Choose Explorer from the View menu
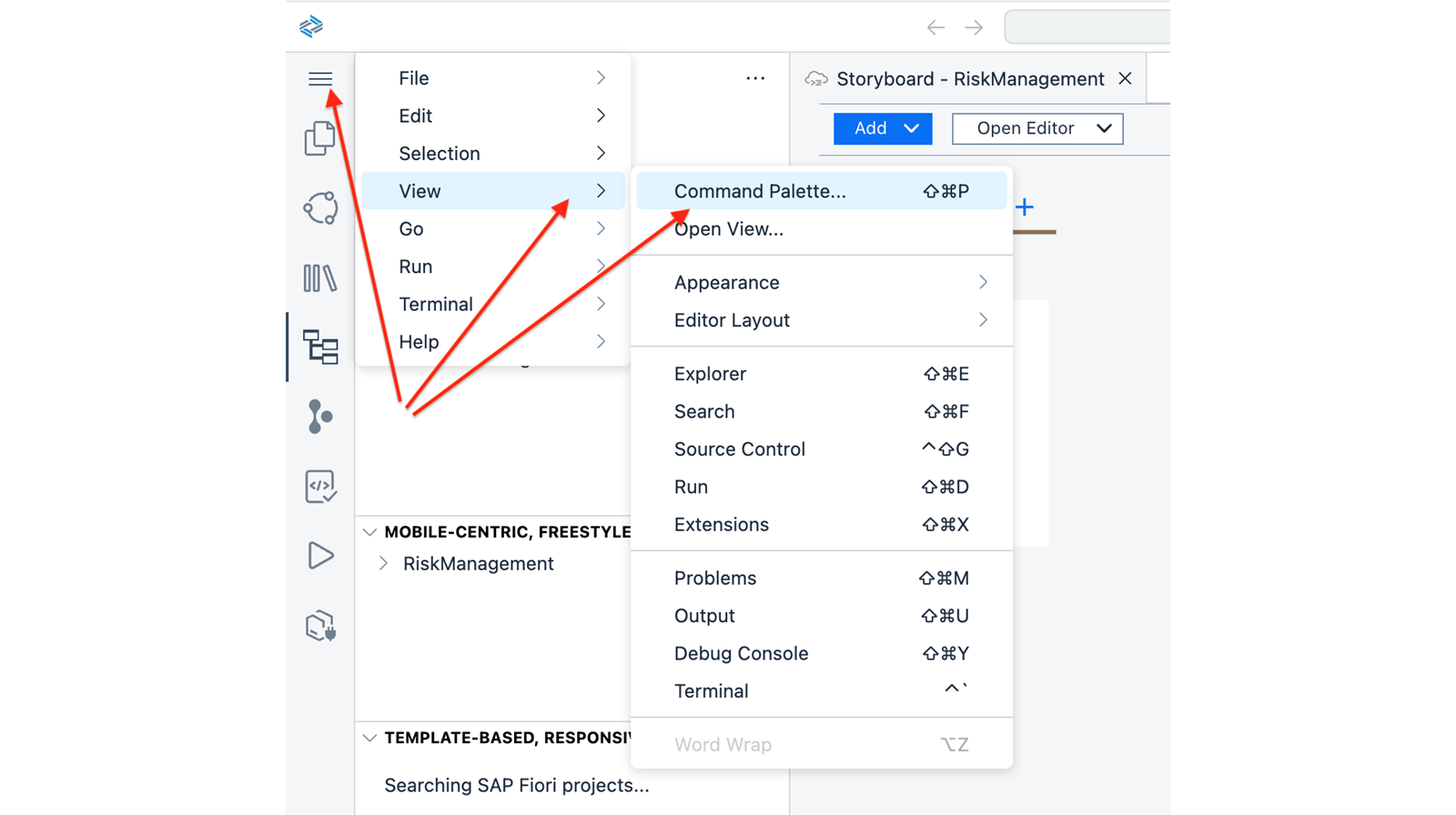 (822, 374)
